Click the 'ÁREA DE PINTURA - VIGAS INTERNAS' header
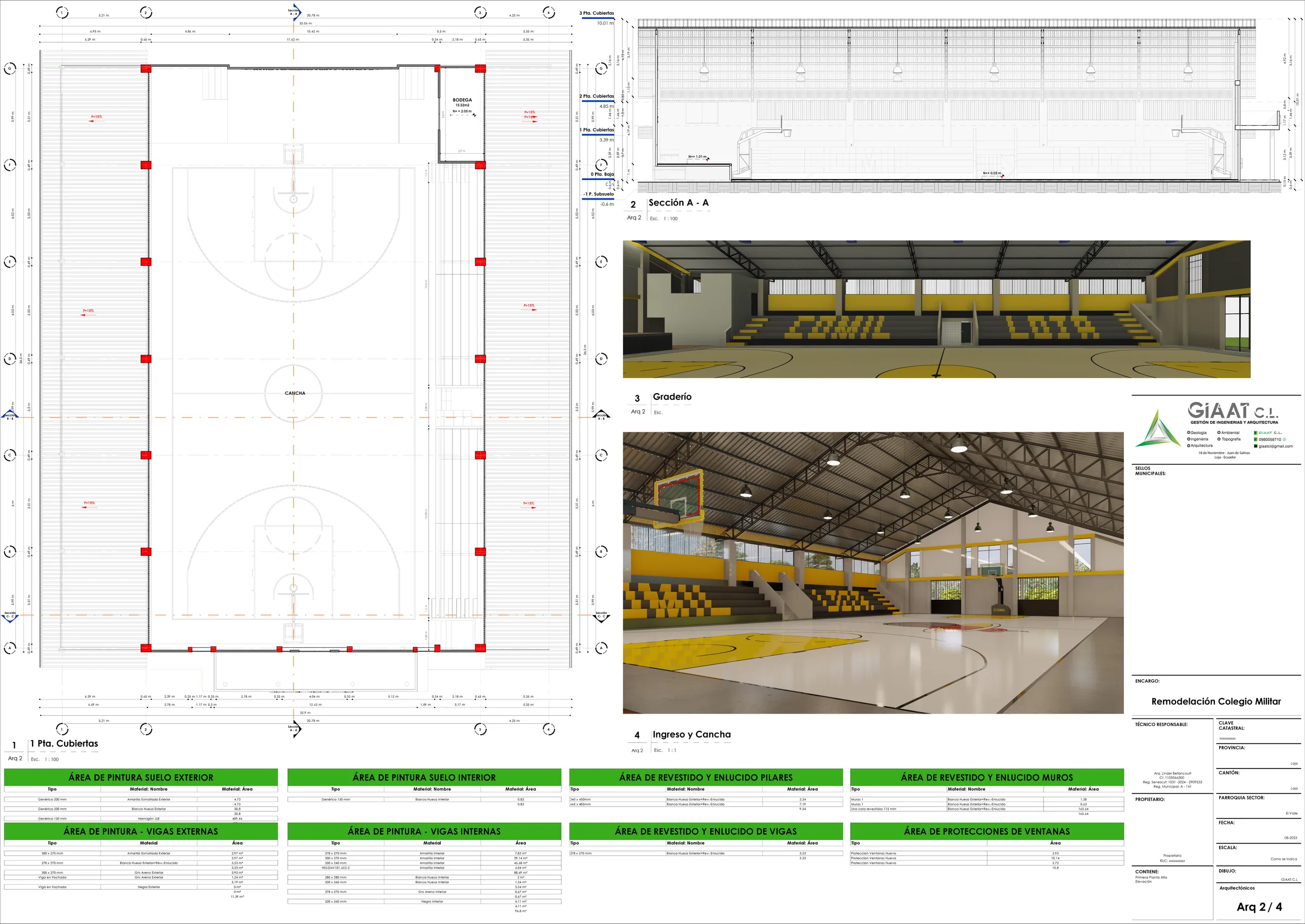The image size is (1305, 924). 424,831
